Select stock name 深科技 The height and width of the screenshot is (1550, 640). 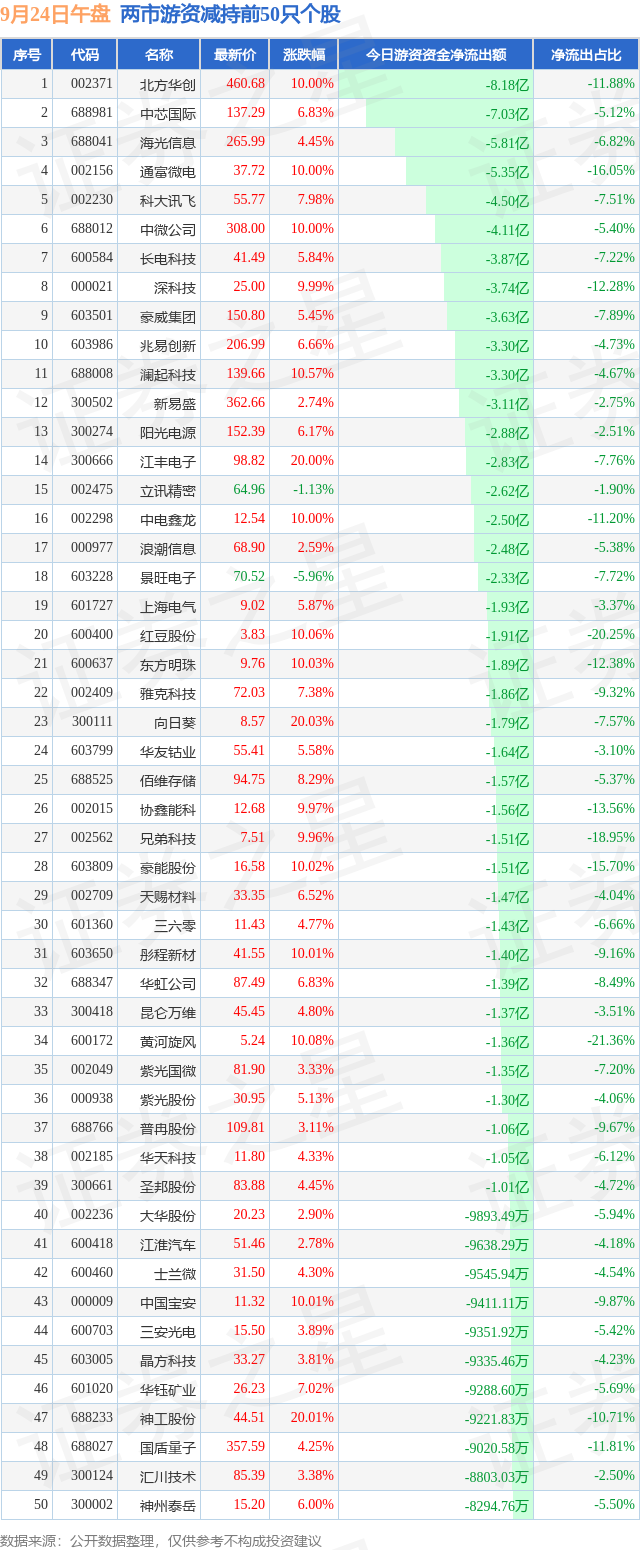click(176, 287)
